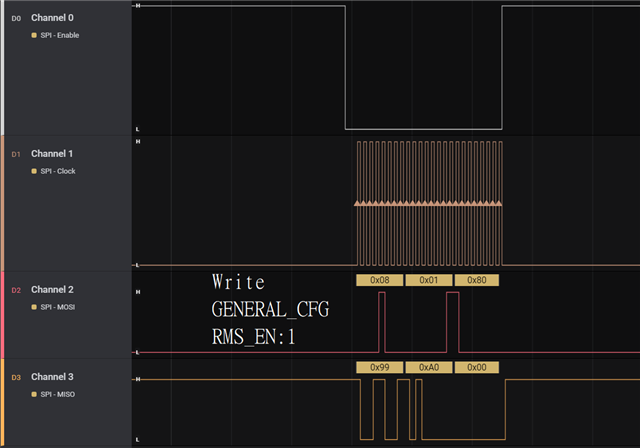Click the yellow dot beside SPI - MISO
This screenshot has height=448, width=640.
[x=34, y=395]
